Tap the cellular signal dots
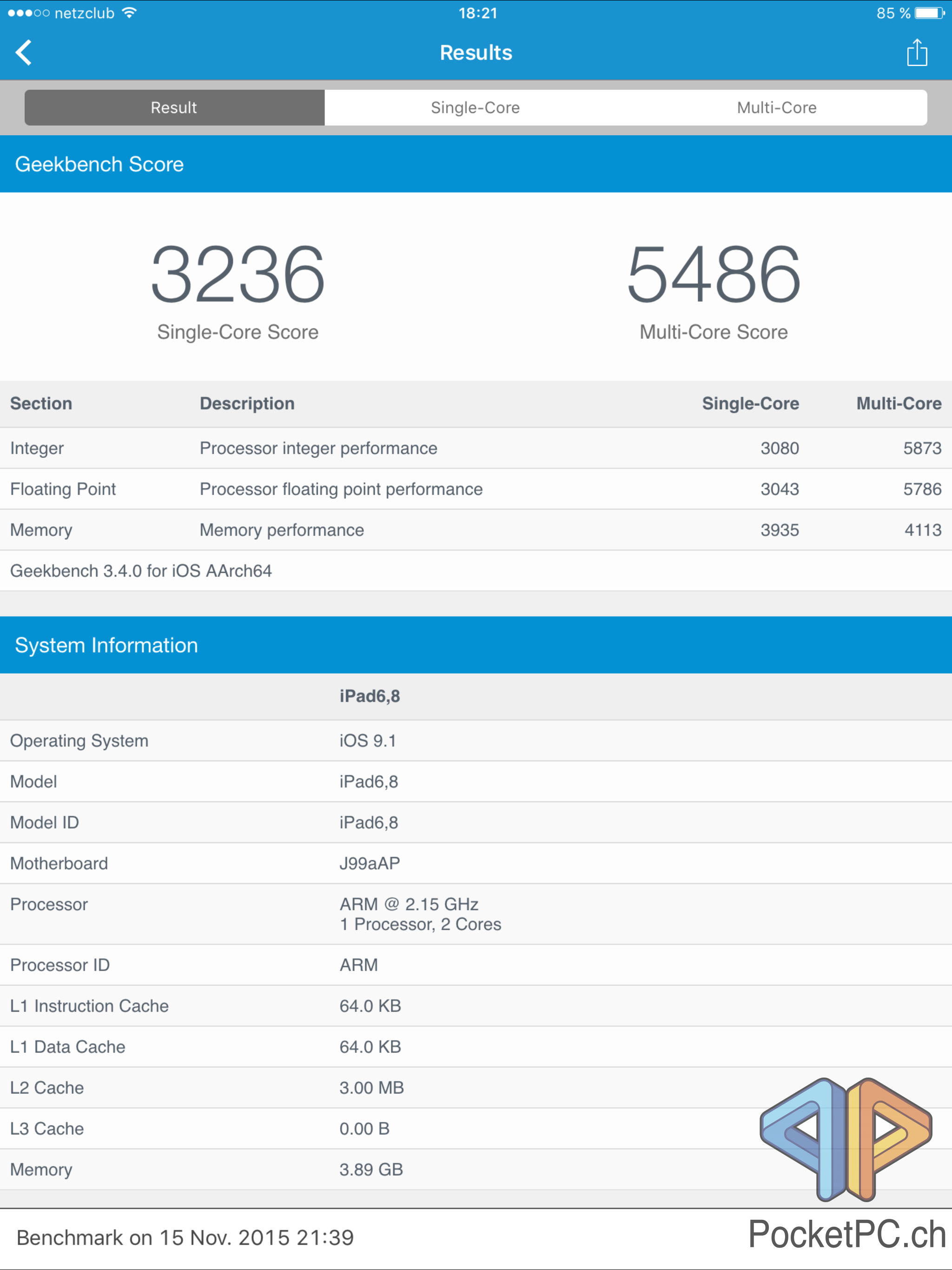 click(29, 13)
